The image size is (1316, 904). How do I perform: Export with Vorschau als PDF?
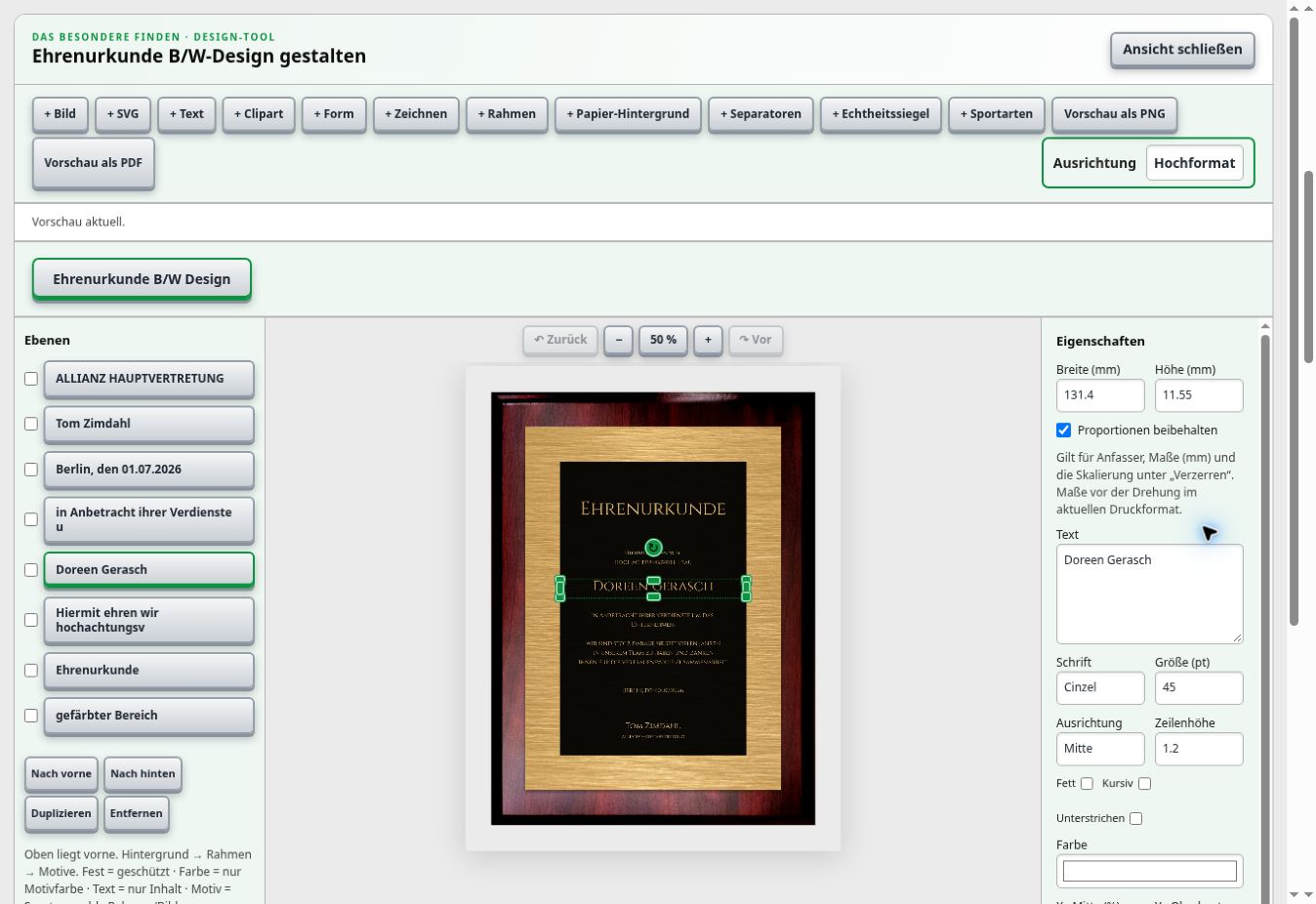click(x=94, y=163)
